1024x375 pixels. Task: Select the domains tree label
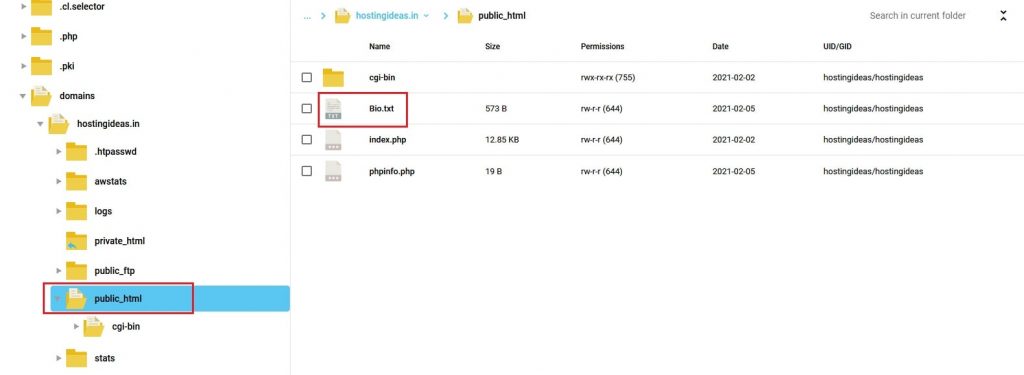point(77,95)
